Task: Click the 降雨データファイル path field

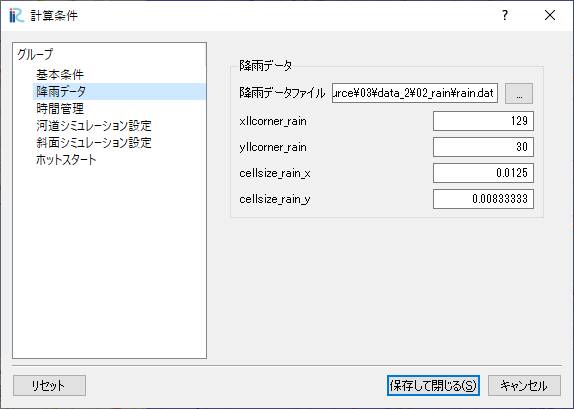Action: tap(414, 93)
